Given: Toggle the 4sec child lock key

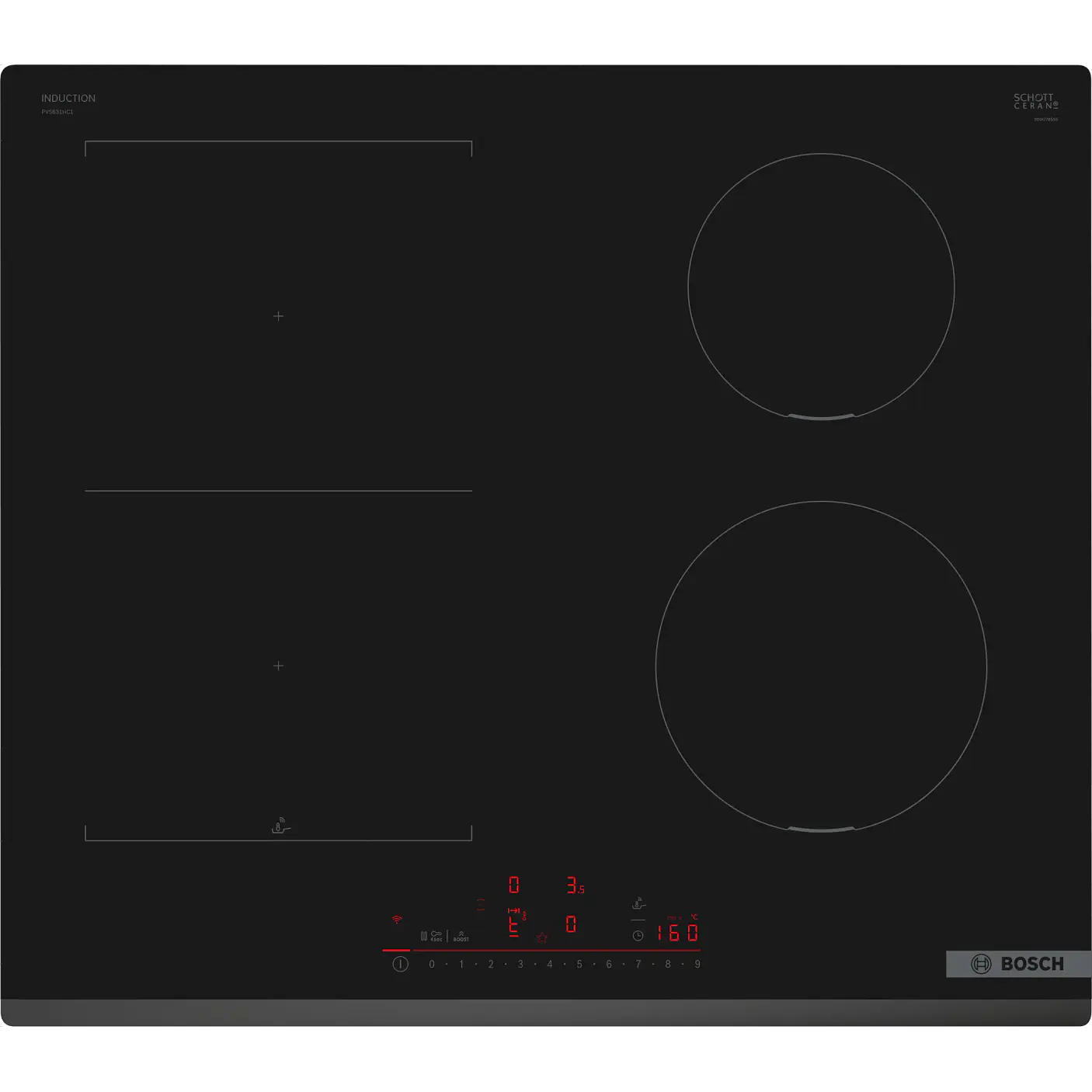Looking at the screenshot, I should tap(436, 936).
